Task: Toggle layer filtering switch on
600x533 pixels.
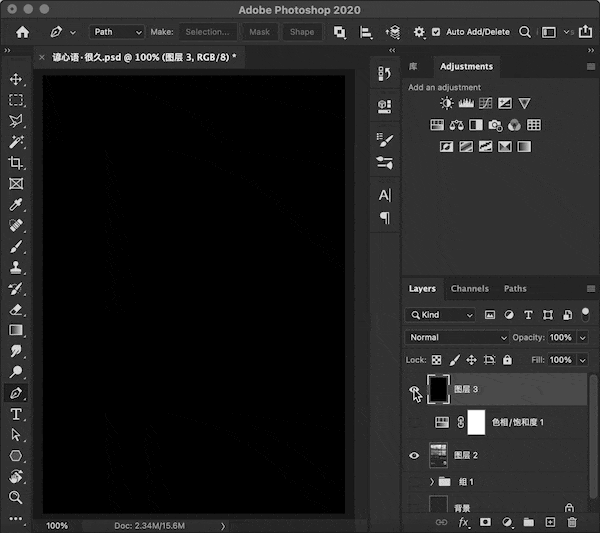Action: click(x=585, y=315)
